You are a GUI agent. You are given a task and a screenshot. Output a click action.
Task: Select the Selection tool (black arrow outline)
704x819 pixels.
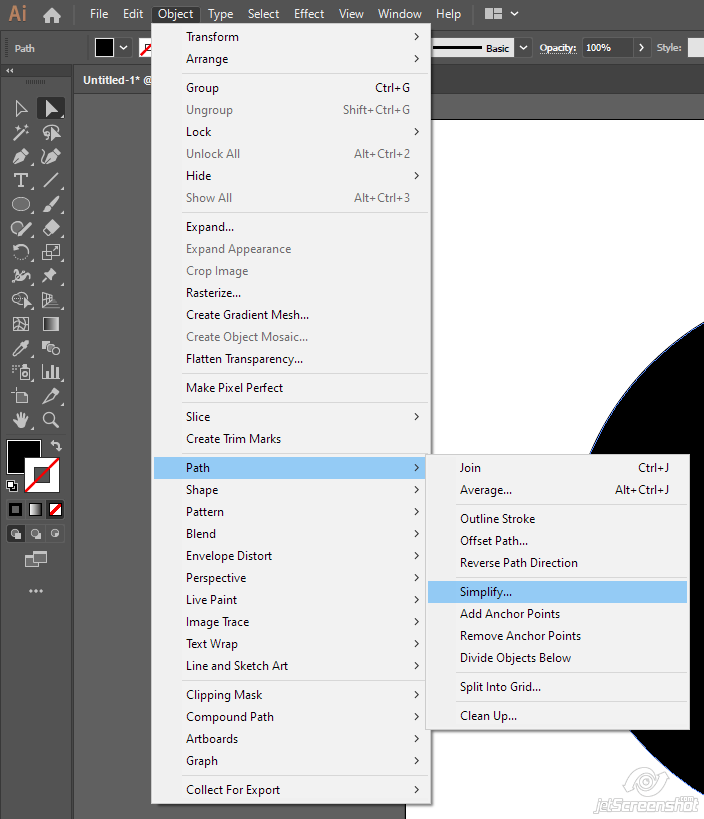[x=21, y=109]
